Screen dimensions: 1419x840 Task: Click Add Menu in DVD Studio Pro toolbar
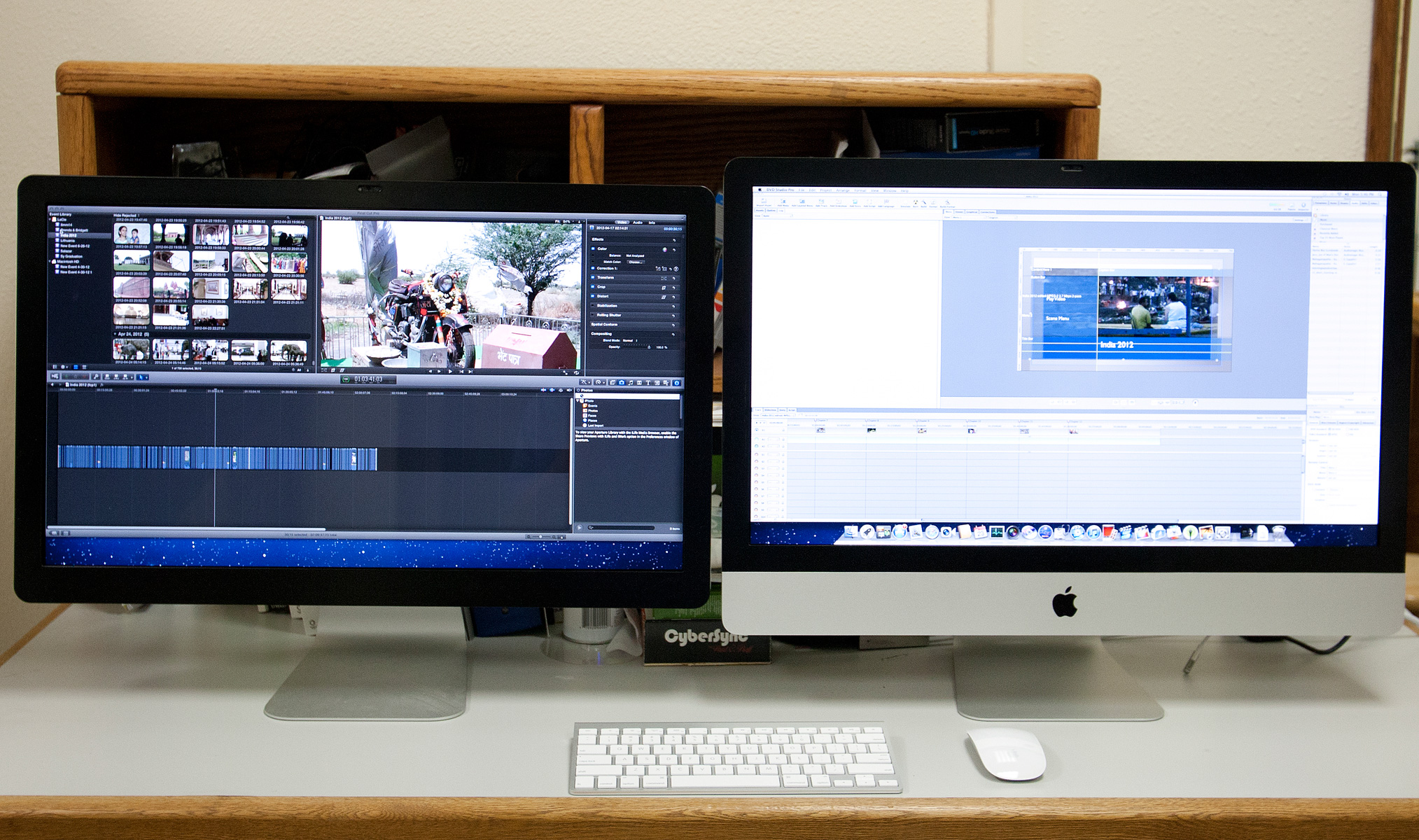783,202
